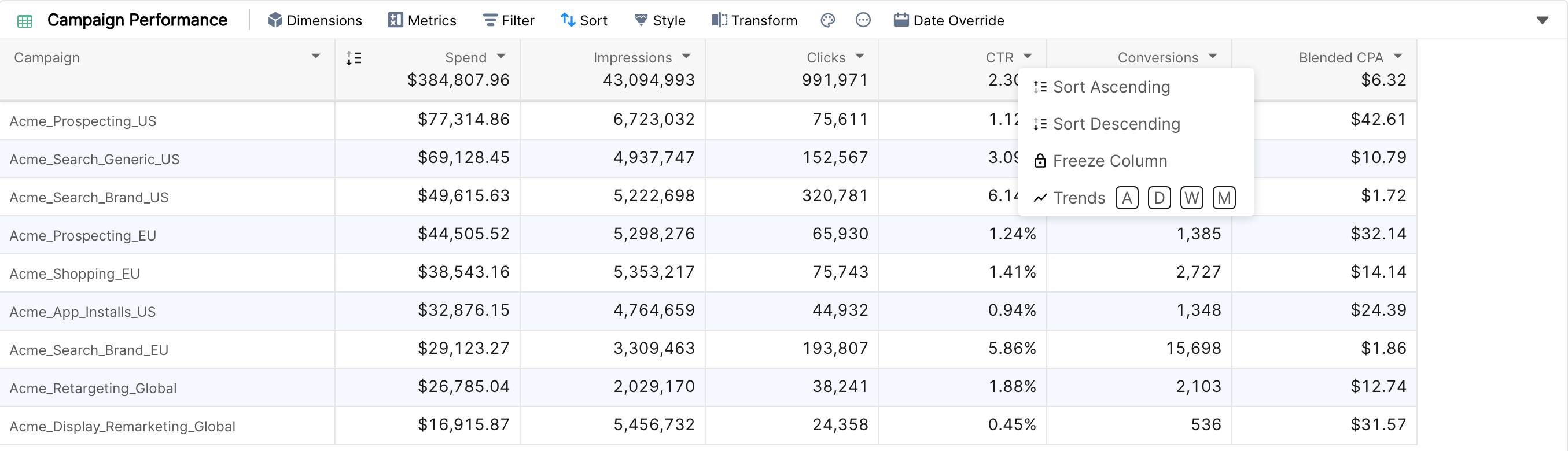Select the Acme_App_Installs_US campaign
This screenshot has width=1568, height=451.
coord(83,312)
